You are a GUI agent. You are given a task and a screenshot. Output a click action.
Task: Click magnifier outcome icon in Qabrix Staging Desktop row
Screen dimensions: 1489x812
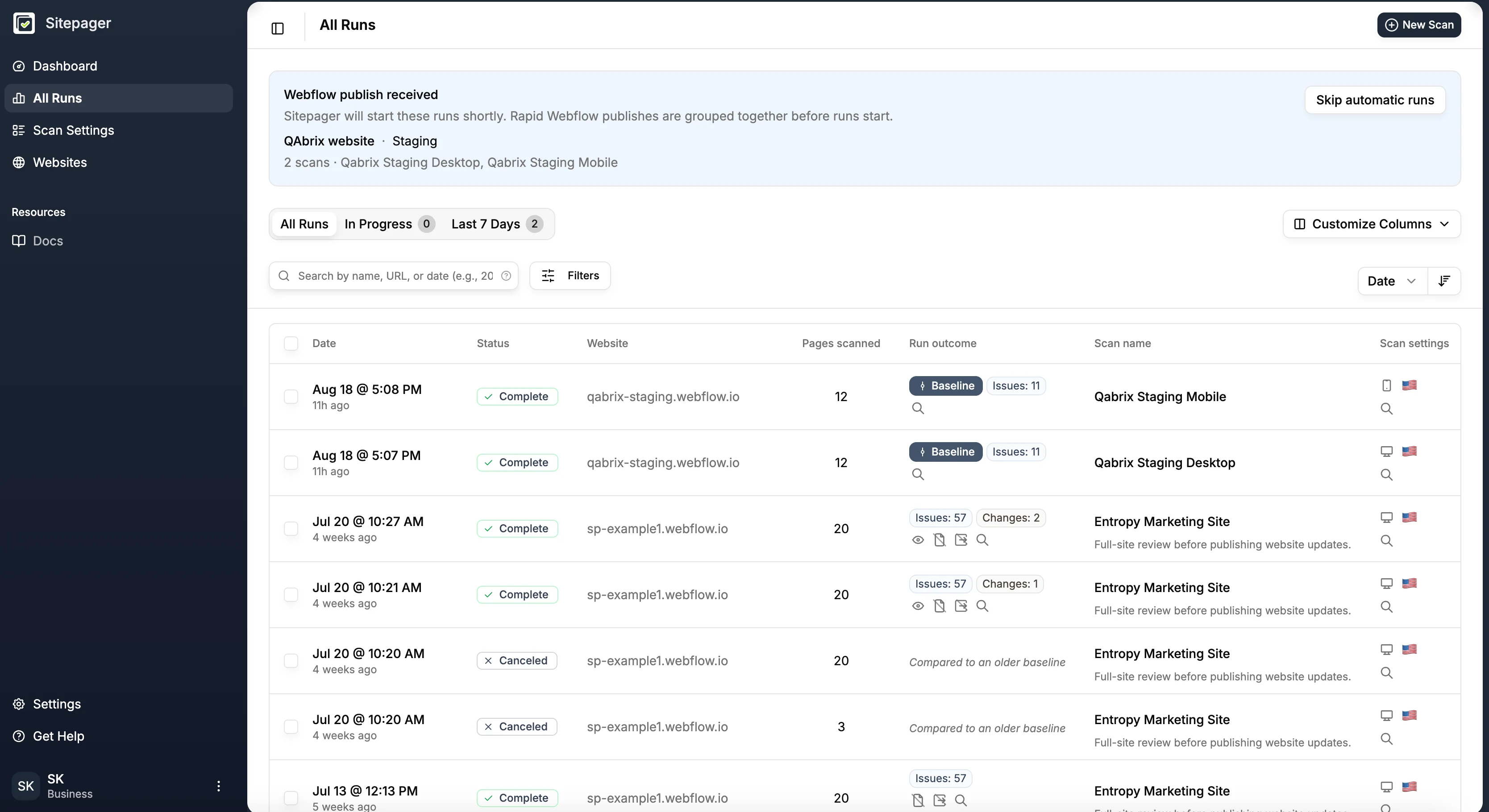918,474
